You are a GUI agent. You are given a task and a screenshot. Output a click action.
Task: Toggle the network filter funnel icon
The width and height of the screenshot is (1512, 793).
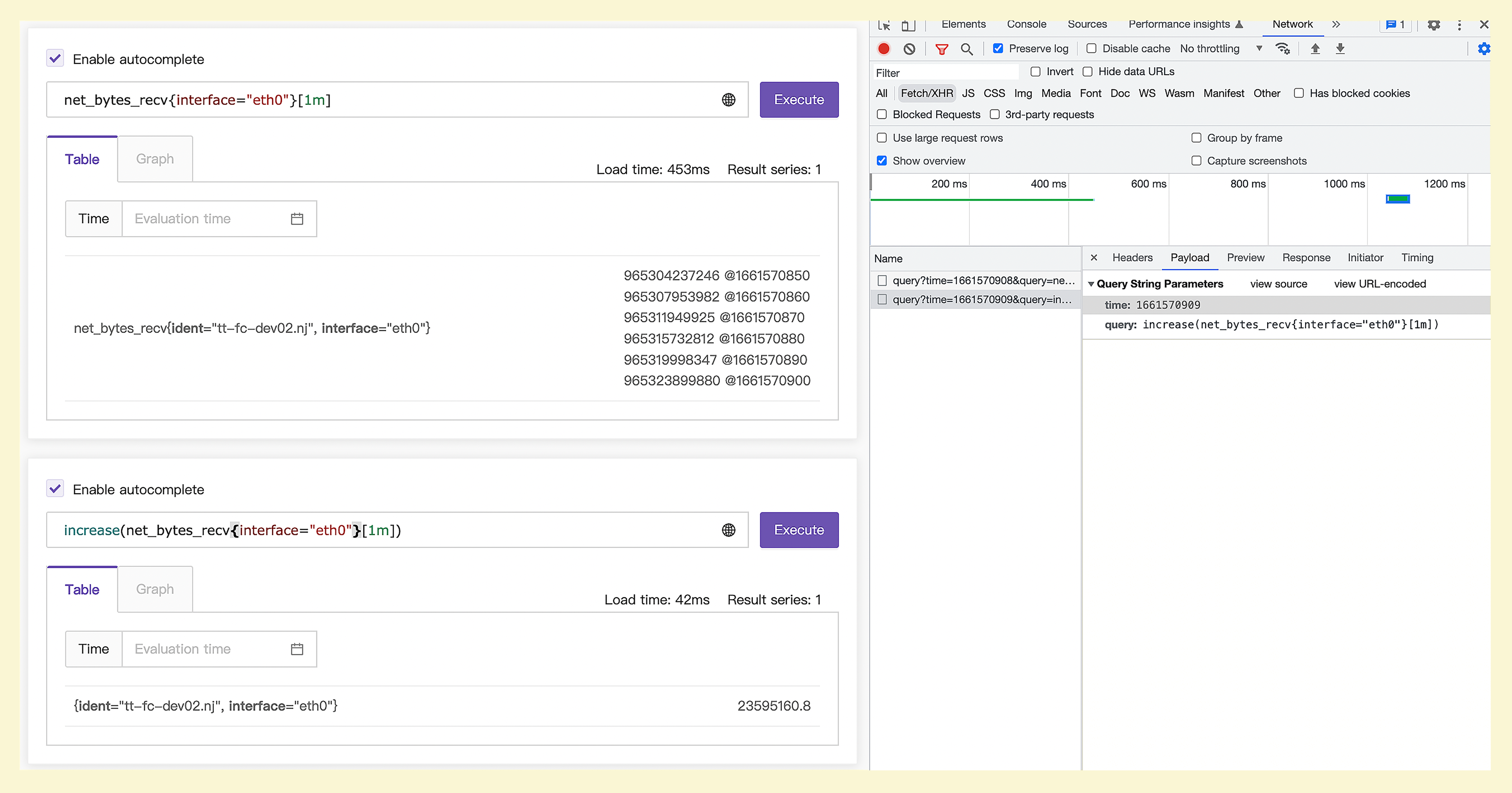(941, 49)
